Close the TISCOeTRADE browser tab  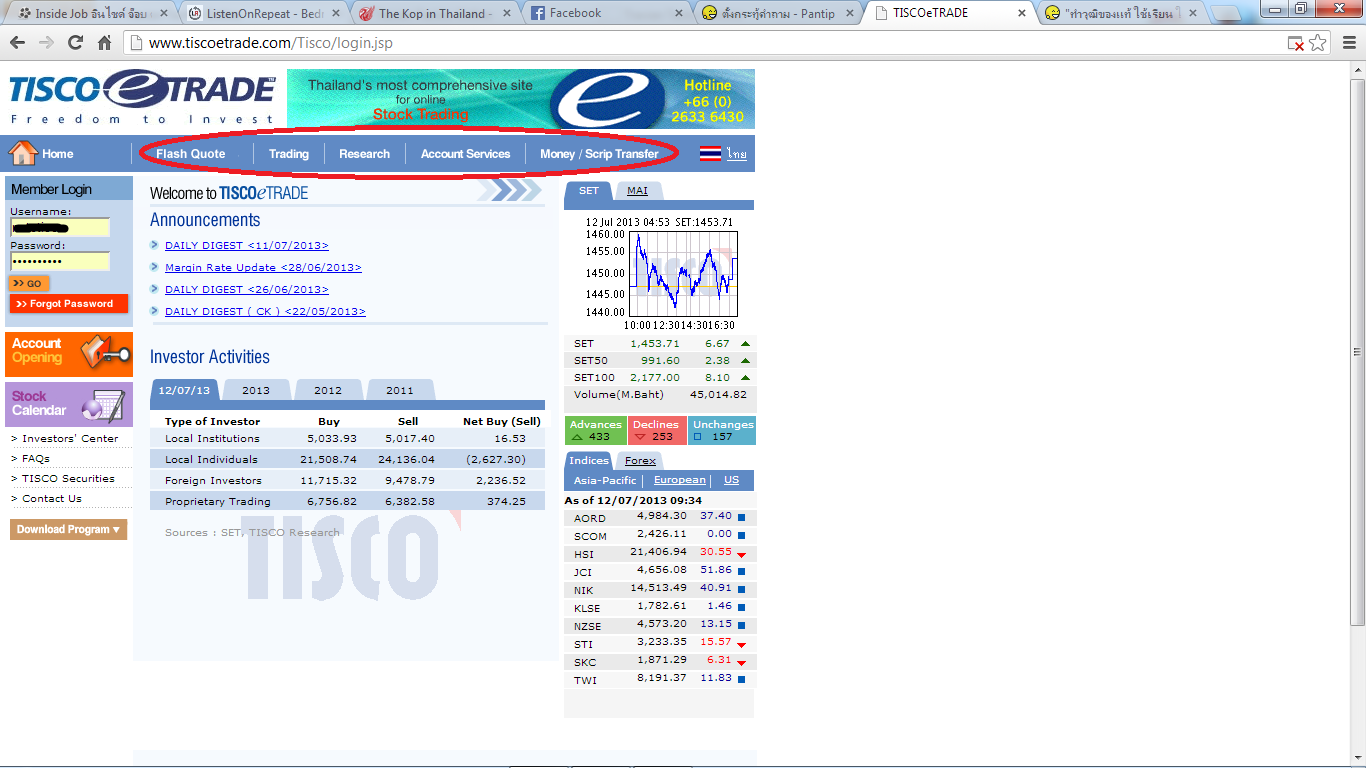tap(1022, 13)
